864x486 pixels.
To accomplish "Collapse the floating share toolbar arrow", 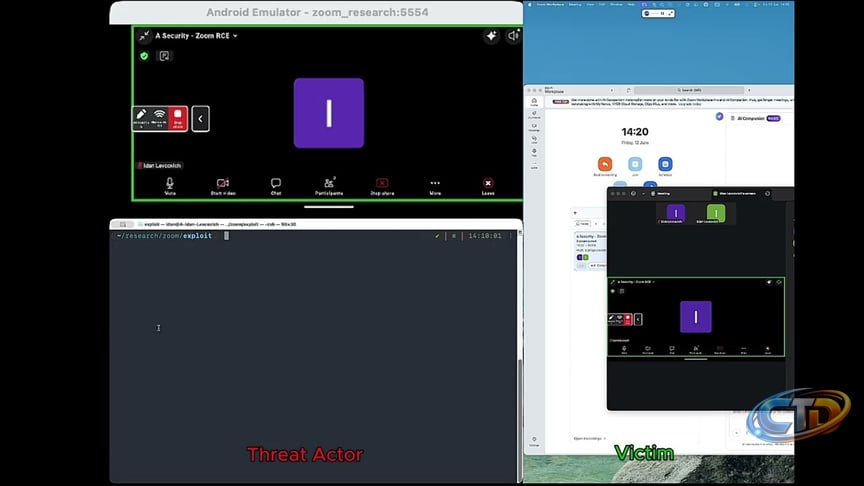I will coord(201,118).
